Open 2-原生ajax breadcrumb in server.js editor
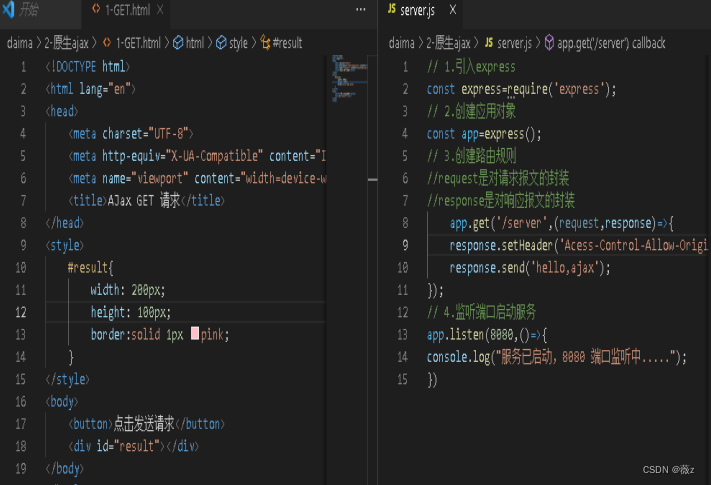Screen dimensions: 711x485 point(448,43)
